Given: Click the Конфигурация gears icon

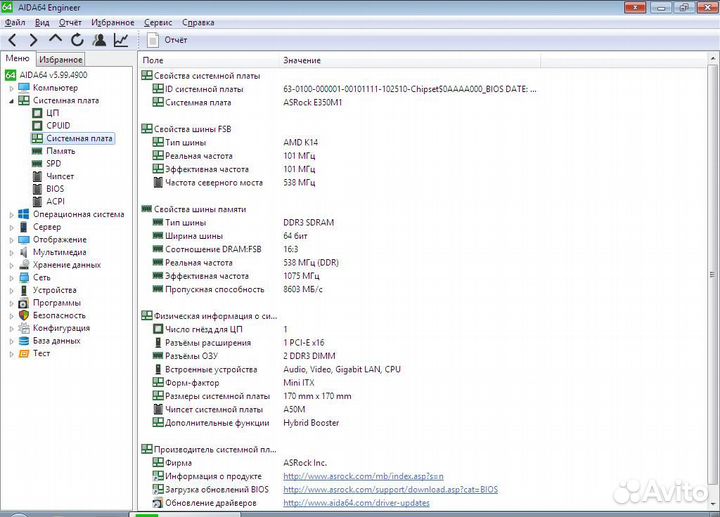Looking at the screenshot, I should coord(24,328).
